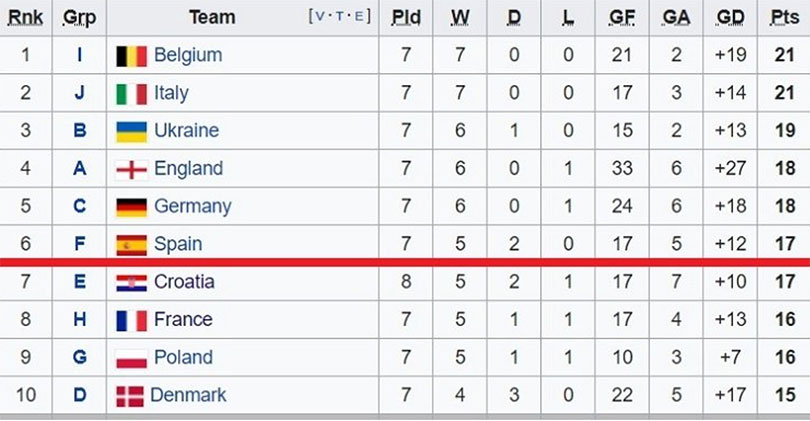Click the T talk template link
The image size is (810, 421).
tap(339, 16)
